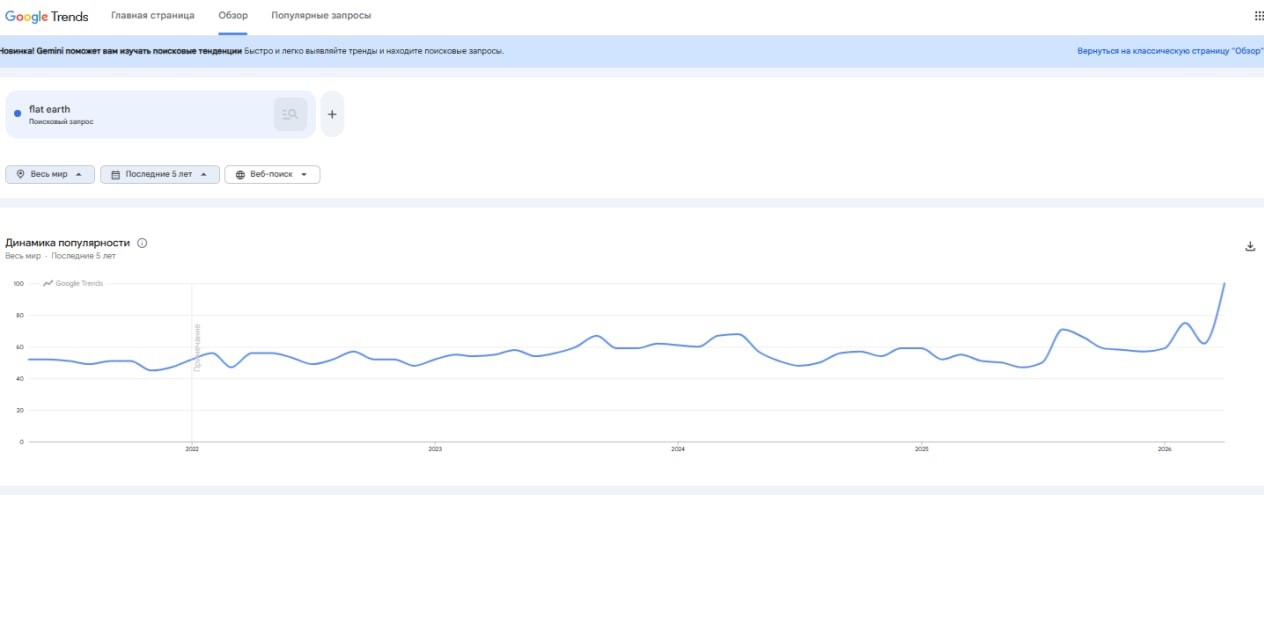The height and width of the screenshot is (624, 1264).
Task: Open the info icon next to Динамика популярности
Action: (x=142, y=243)
